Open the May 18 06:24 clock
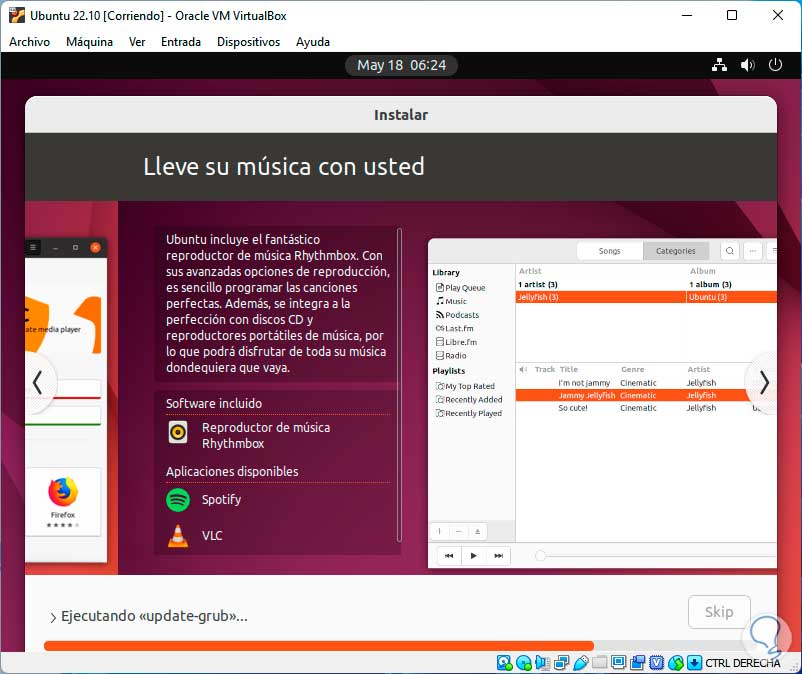Viewport: 802px width, 674px height. 402,65
